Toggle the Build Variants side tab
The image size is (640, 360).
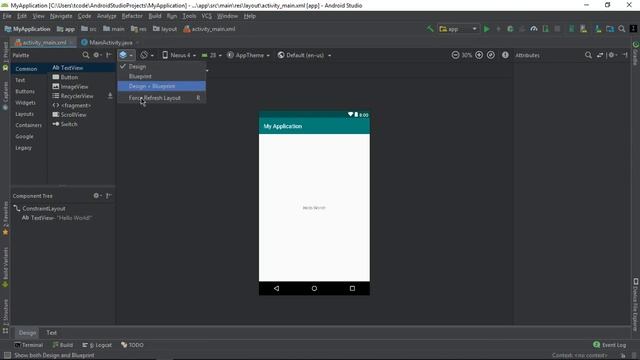pos(5,267)
